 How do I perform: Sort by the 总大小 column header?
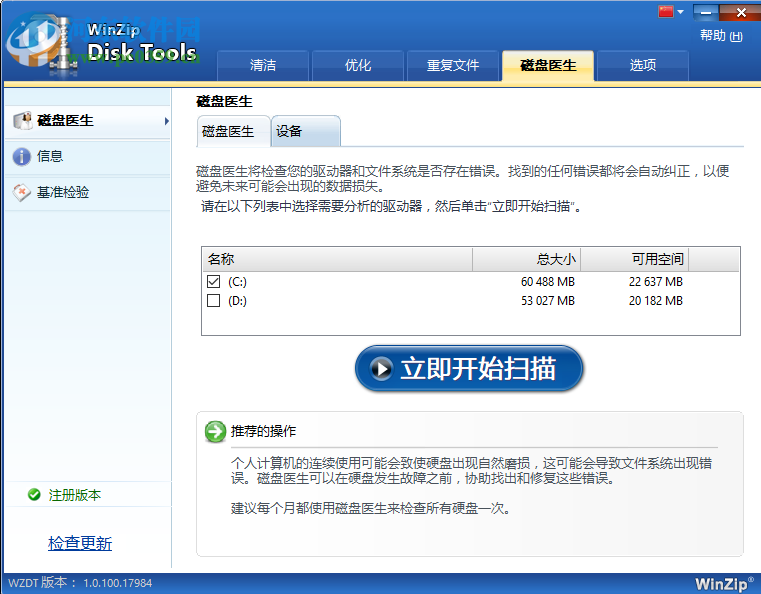coord(527,259)
